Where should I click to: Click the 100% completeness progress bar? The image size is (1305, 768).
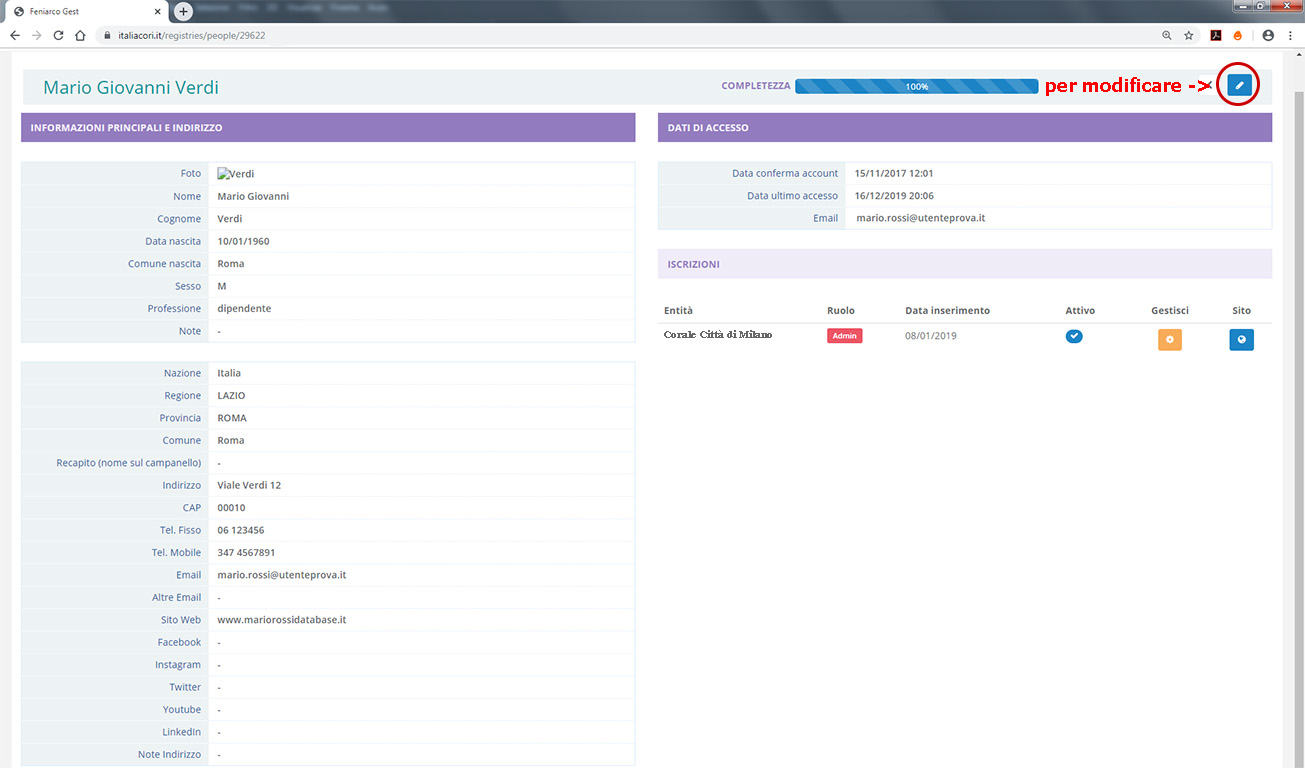pos(916,86)
